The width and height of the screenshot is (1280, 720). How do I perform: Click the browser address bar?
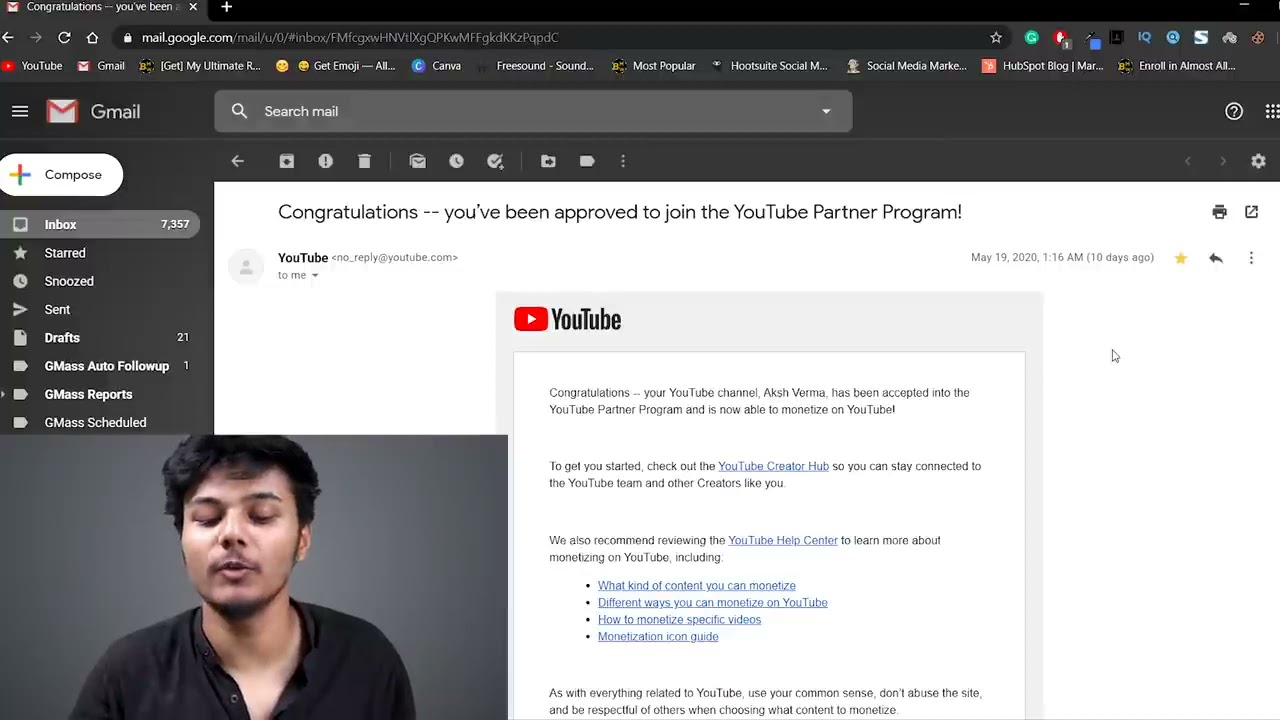coord(560,37)
